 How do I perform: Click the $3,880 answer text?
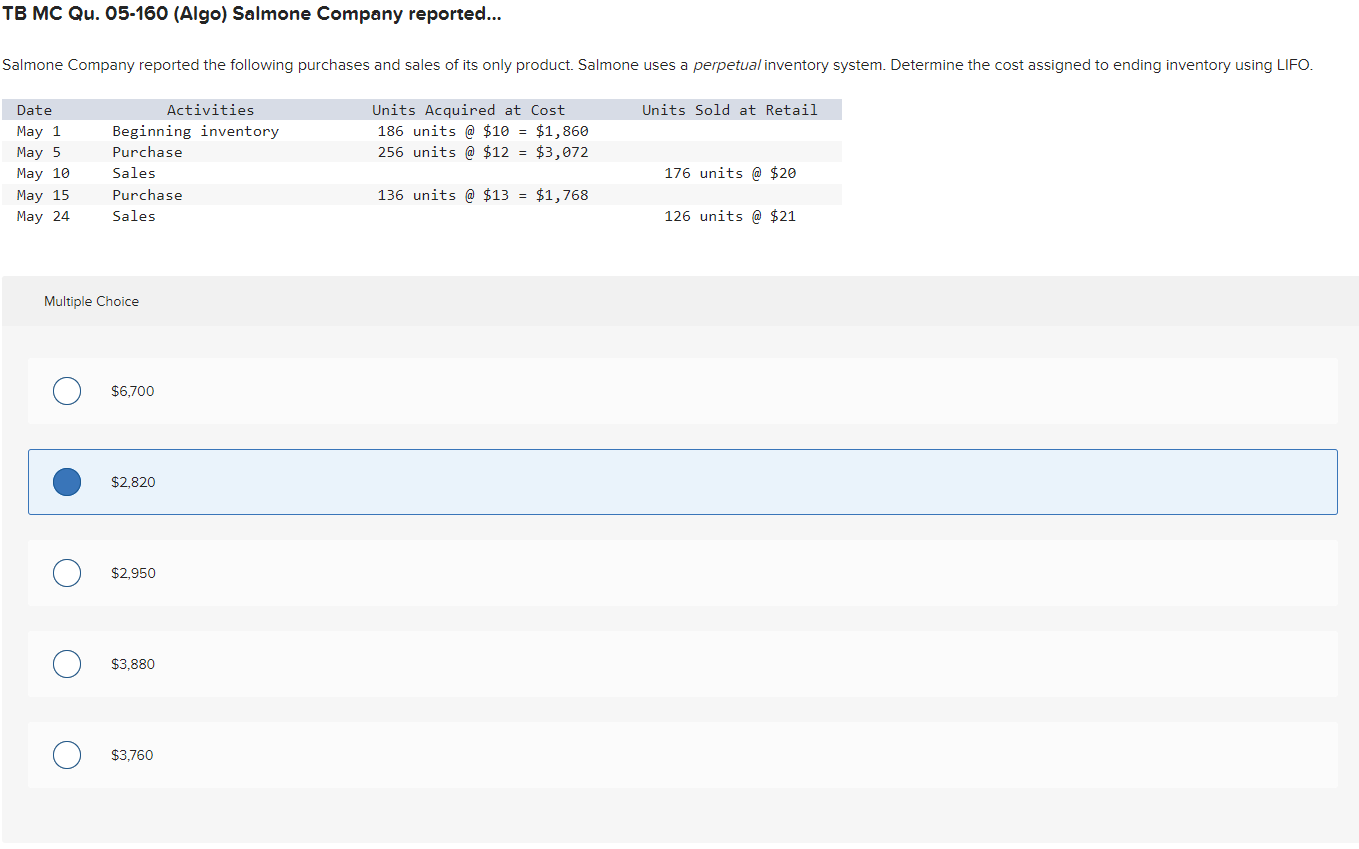133,664
